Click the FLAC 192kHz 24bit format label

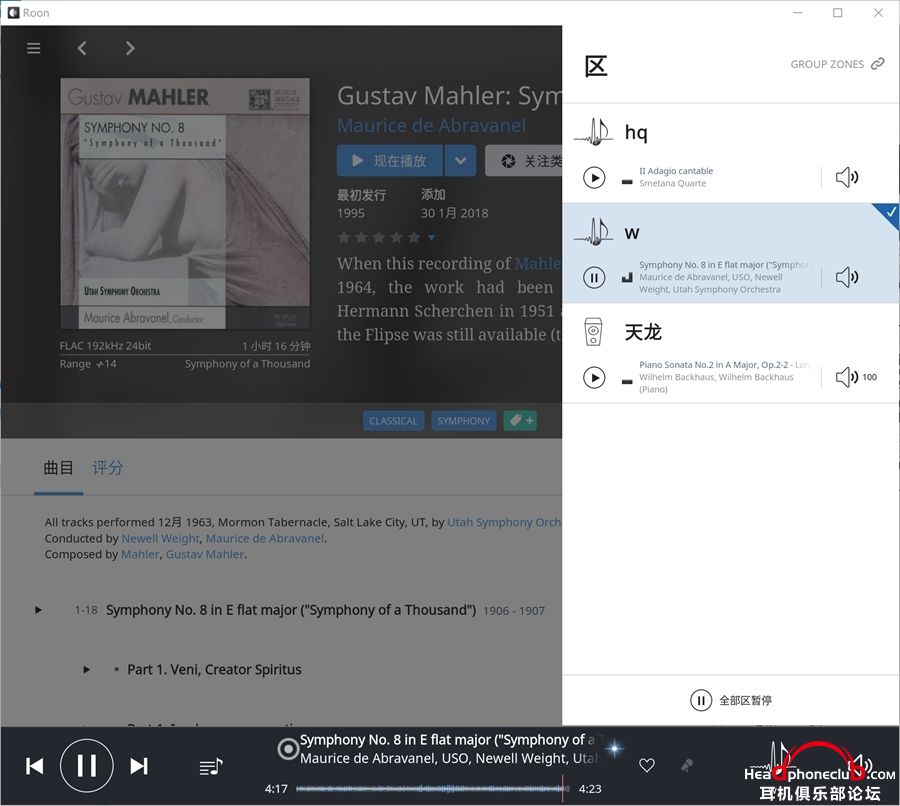click(106, 346)
